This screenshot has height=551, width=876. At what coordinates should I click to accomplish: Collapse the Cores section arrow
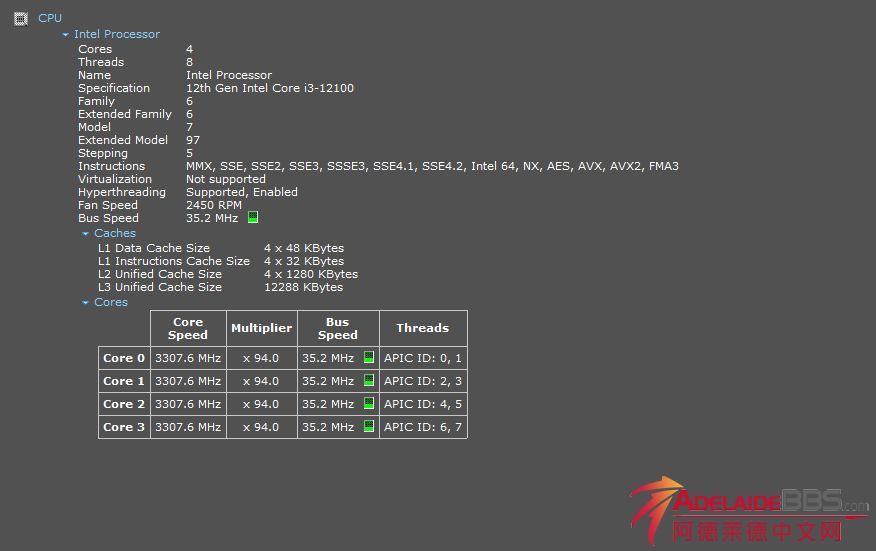85,303
